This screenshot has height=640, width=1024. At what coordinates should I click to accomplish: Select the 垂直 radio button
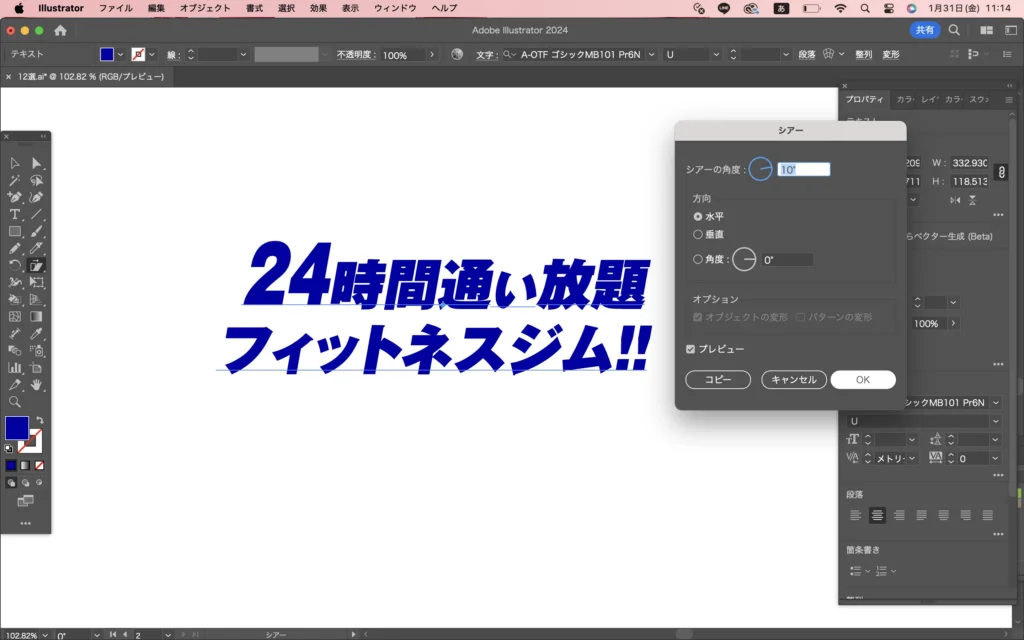[698, 234]
